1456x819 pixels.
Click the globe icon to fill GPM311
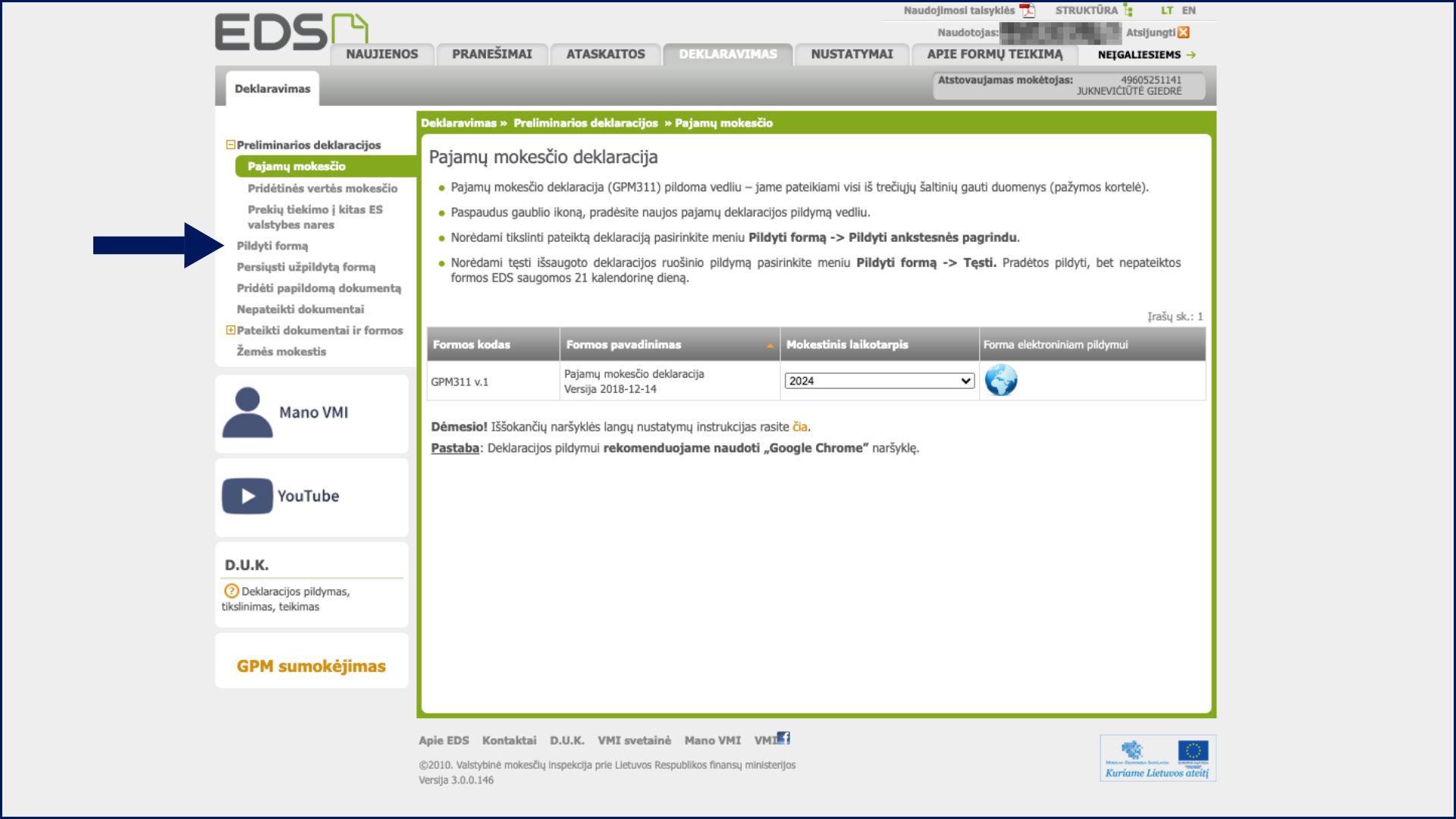tap(1000, 381)
